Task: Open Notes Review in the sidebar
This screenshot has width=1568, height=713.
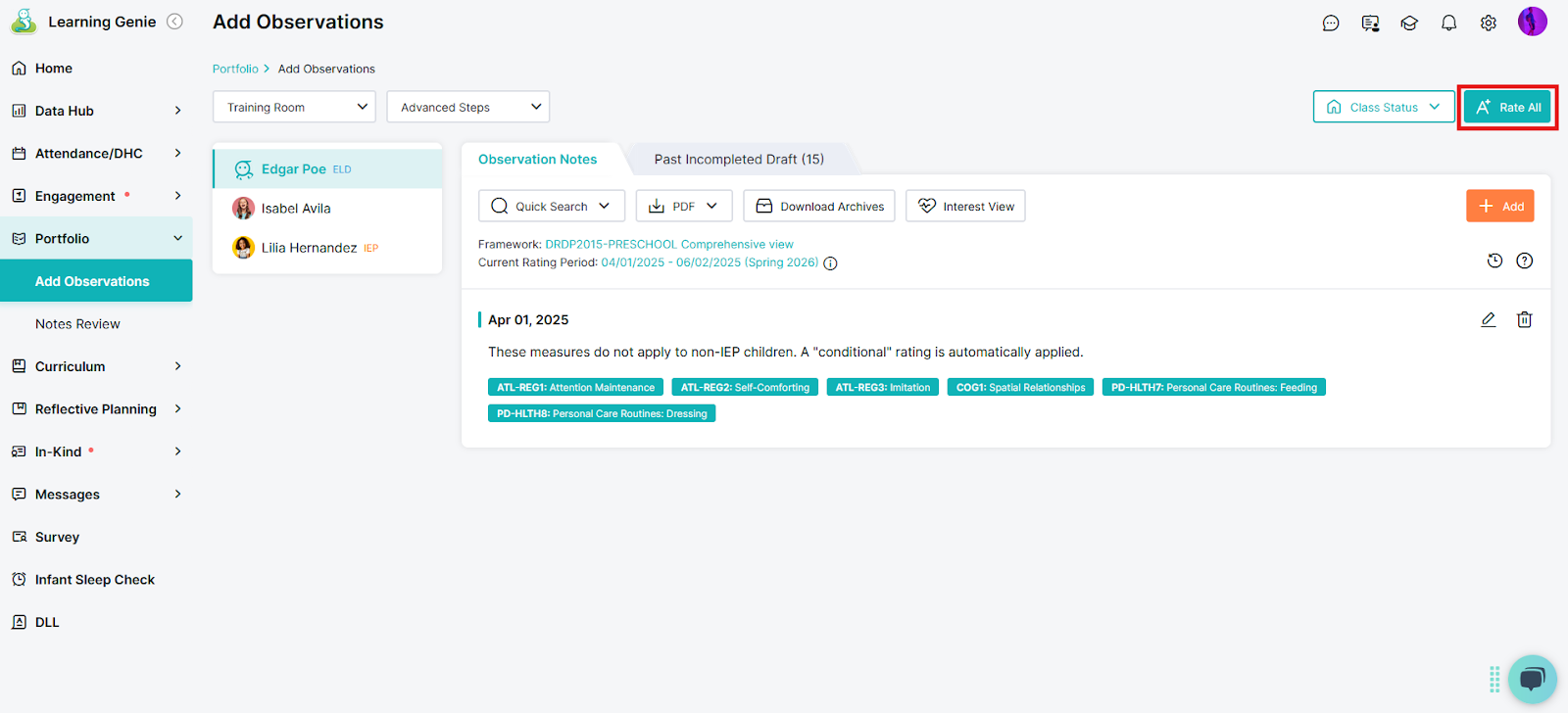Action: coord(96,324)
